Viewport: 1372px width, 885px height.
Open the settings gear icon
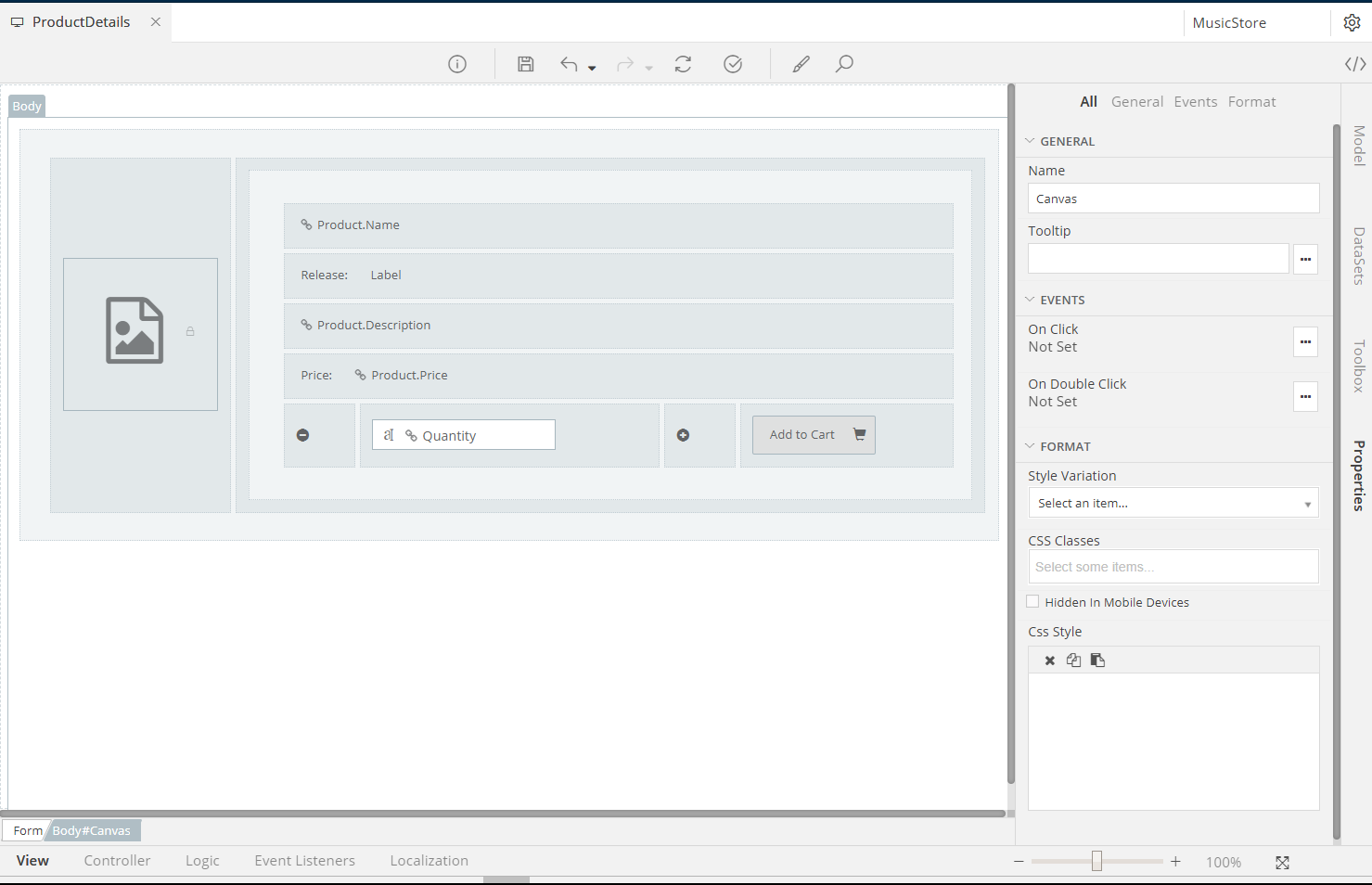[1352, 23]
